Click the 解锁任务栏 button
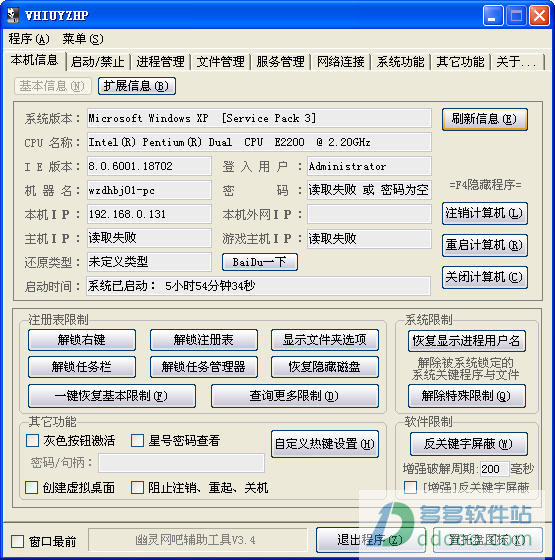The width and height of the screenshot is (555, 560). pyautogui.click(x=82, y=367)
